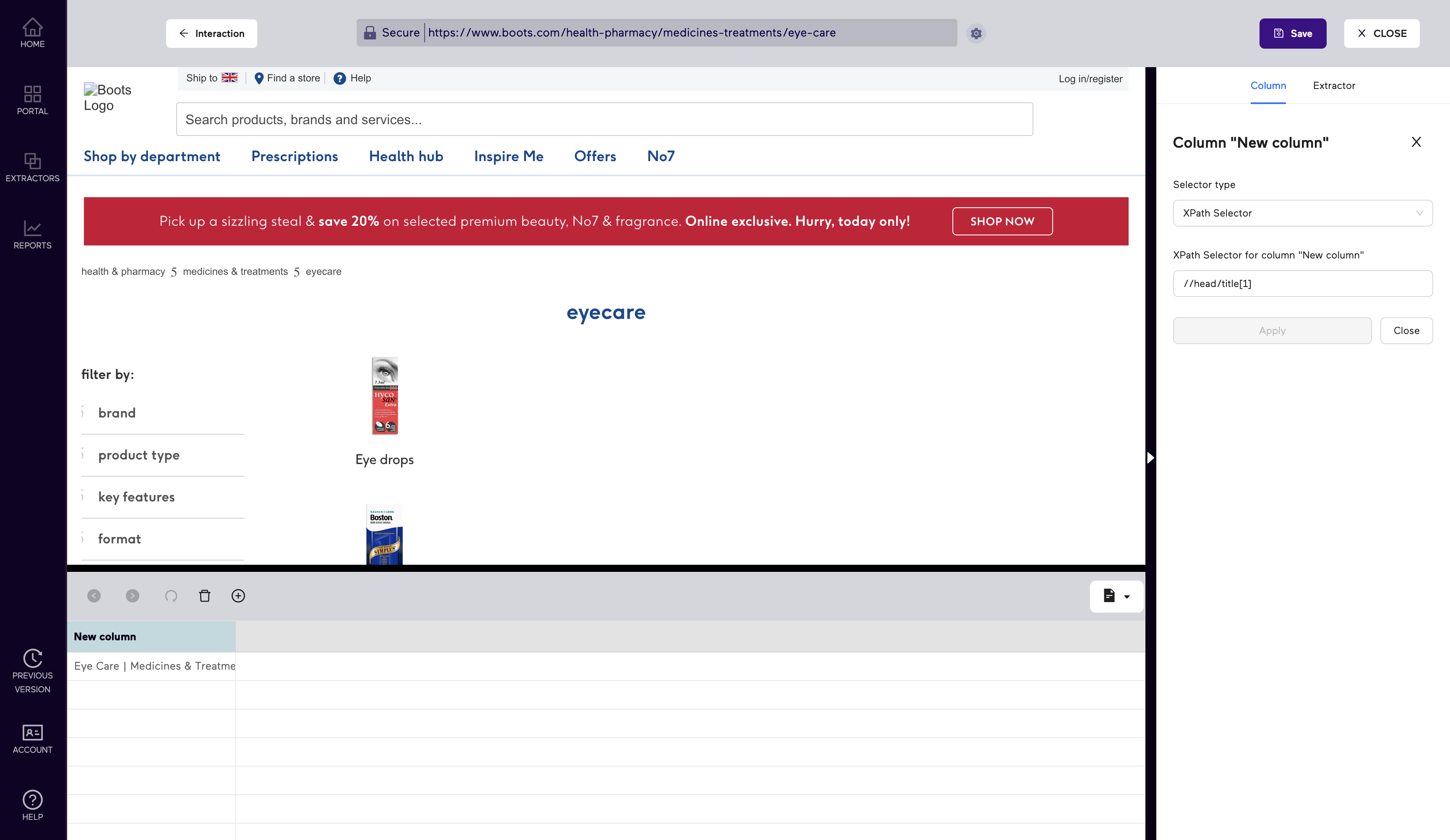The height and width of the screenshot is (840, 1450).
Task: Click inside the XPath Selector input field
Action: [1303, 283]
